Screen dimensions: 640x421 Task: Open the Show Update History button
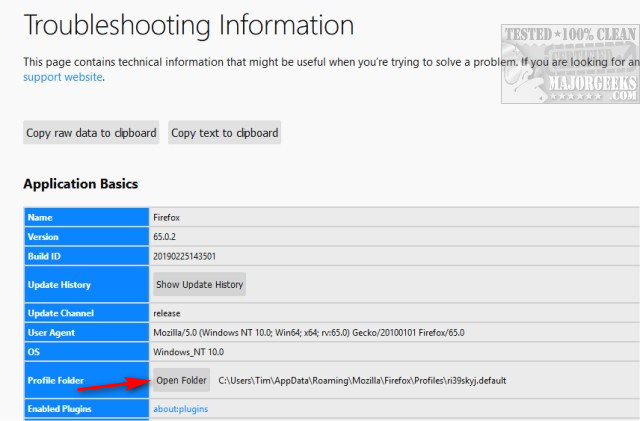[x=200, y=284]
